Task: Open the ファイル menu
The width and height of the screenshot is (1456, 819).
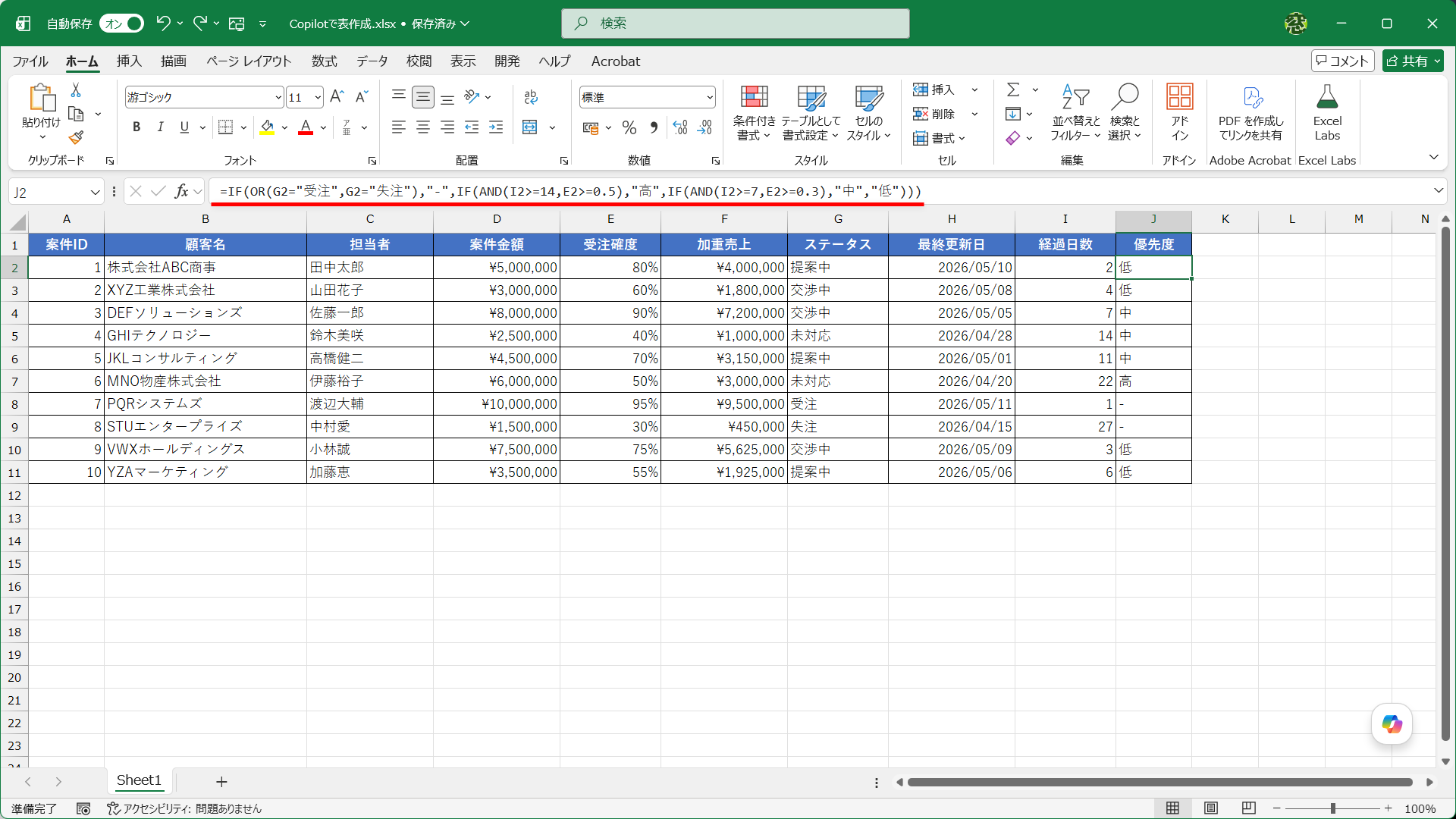Action: pos(30,61)
